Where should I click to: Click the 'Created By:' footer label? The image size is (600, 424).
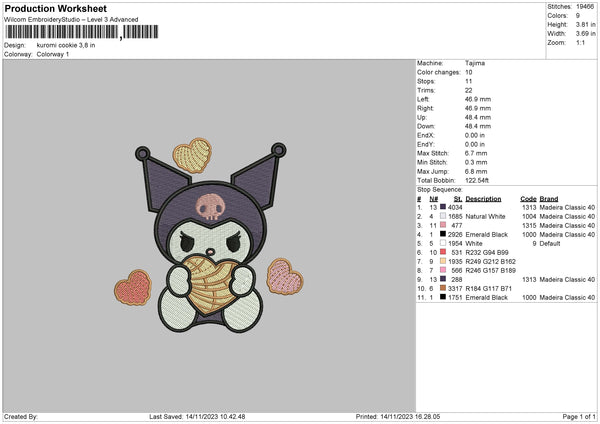coord(21,416)
